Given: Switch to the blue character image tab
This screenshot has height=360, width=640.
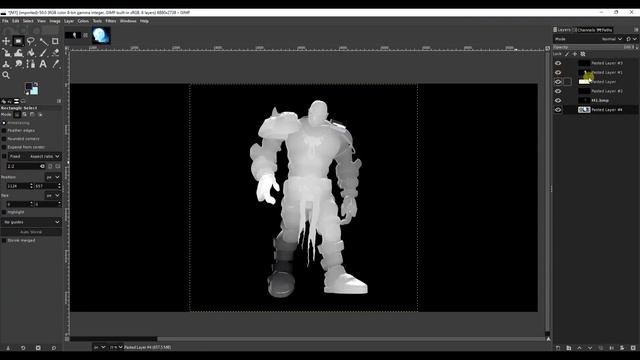Looking at the screenshot, I should click(x=101, y=36).
